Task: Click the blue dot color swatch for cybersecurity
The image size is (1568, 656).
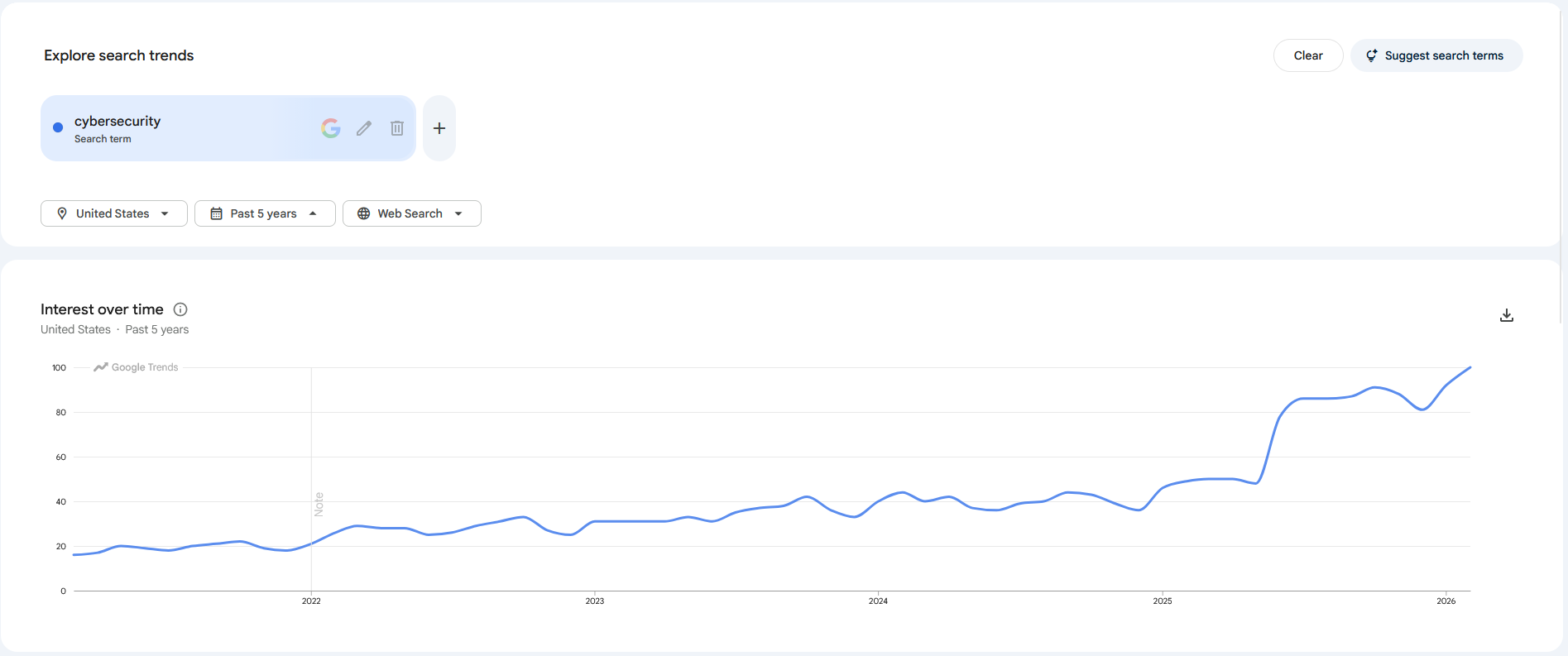Action: [x=58, y=127]
